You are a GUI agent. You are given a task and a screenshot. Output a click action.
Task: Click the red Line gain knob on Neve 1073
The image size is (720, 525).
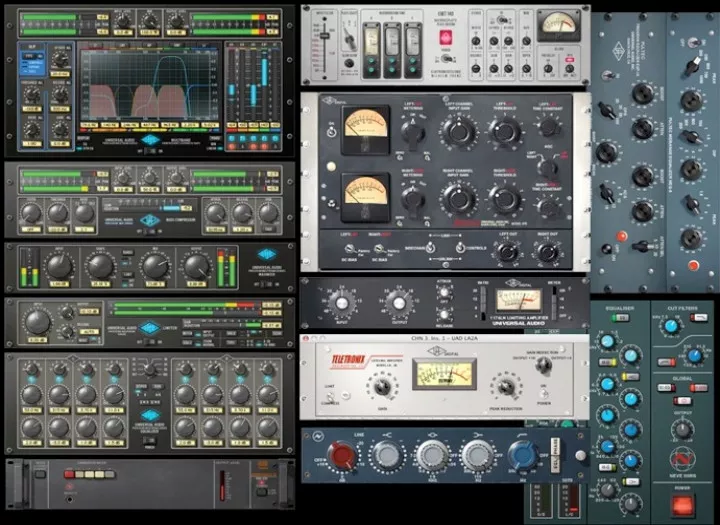pos(341,455)
